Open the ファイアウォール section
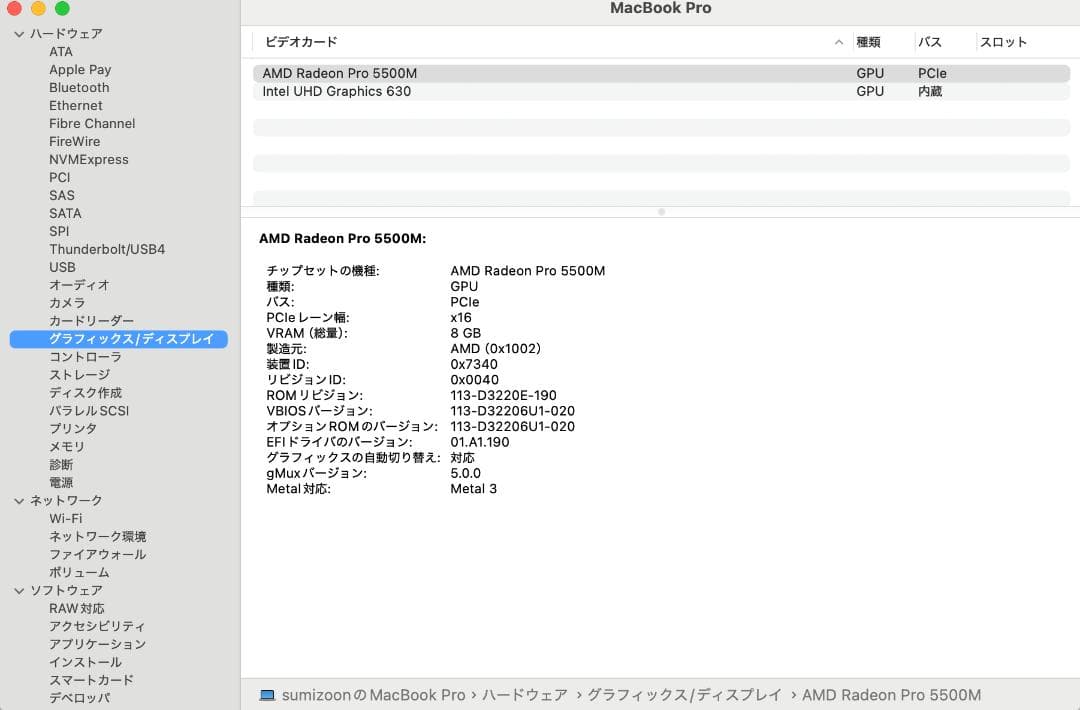Screen dimensions: 1080x710 pos(97,554)
